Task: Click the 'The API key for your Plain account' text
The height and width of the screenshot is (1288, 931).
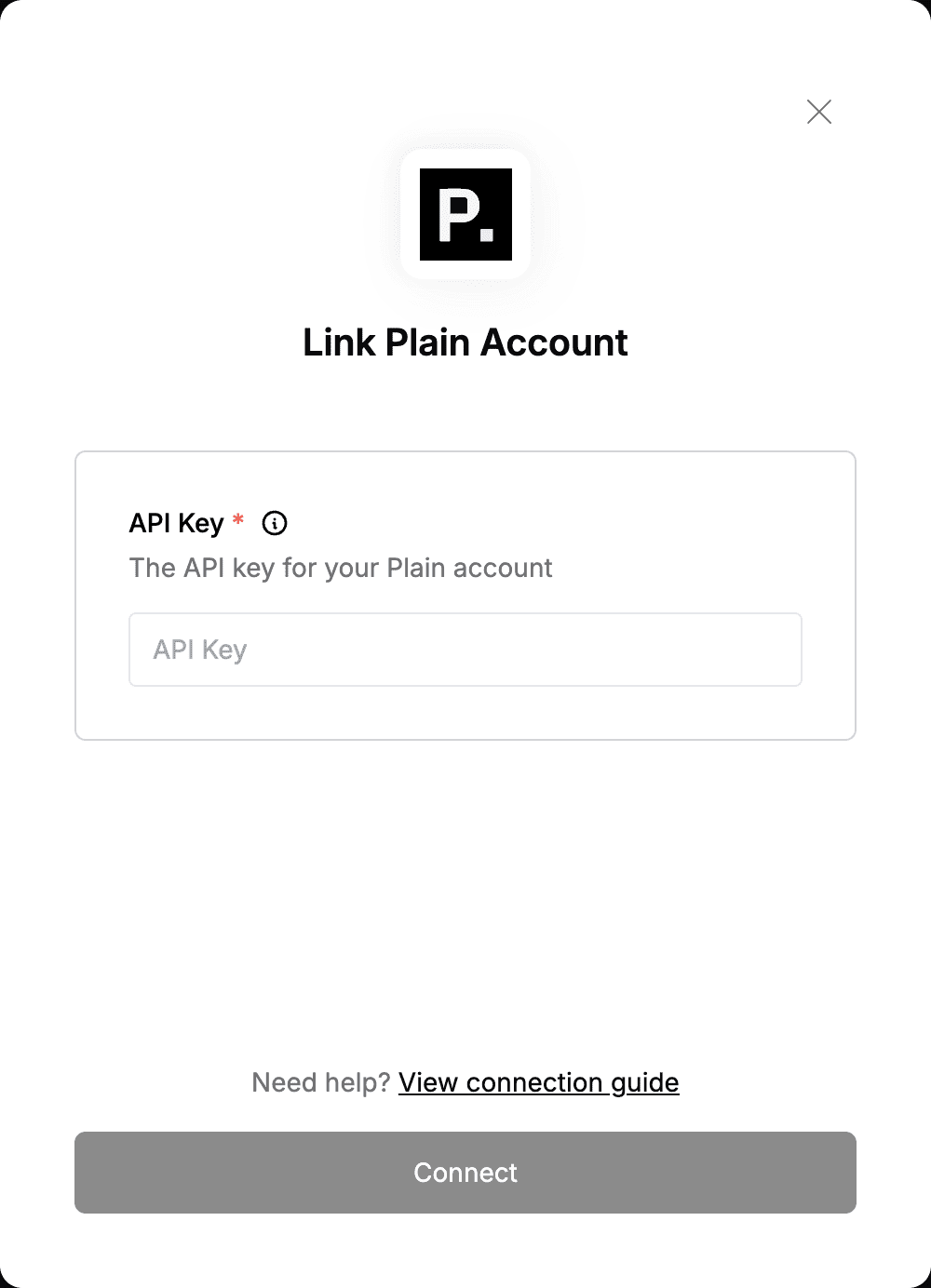Action: 341,568
